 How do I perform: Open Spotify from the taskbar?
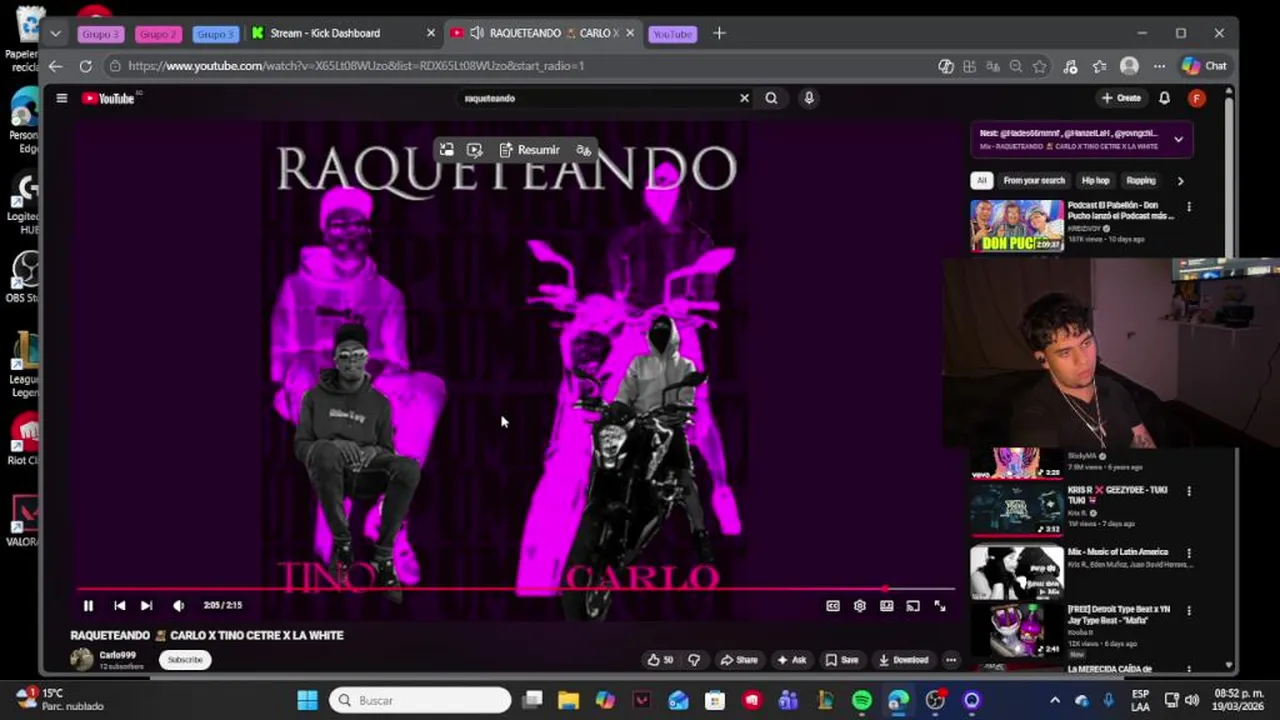point(862,700)
